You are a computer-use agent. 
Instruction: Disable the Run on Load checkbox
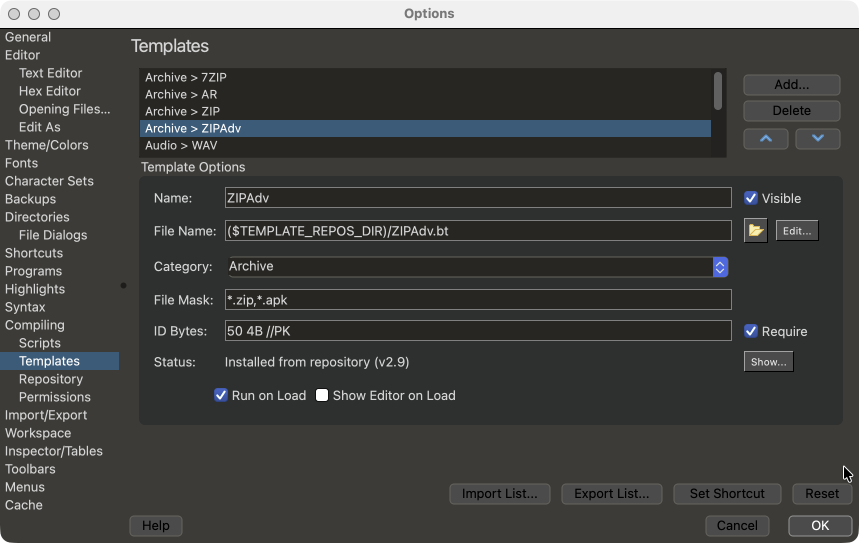[221, 395]
